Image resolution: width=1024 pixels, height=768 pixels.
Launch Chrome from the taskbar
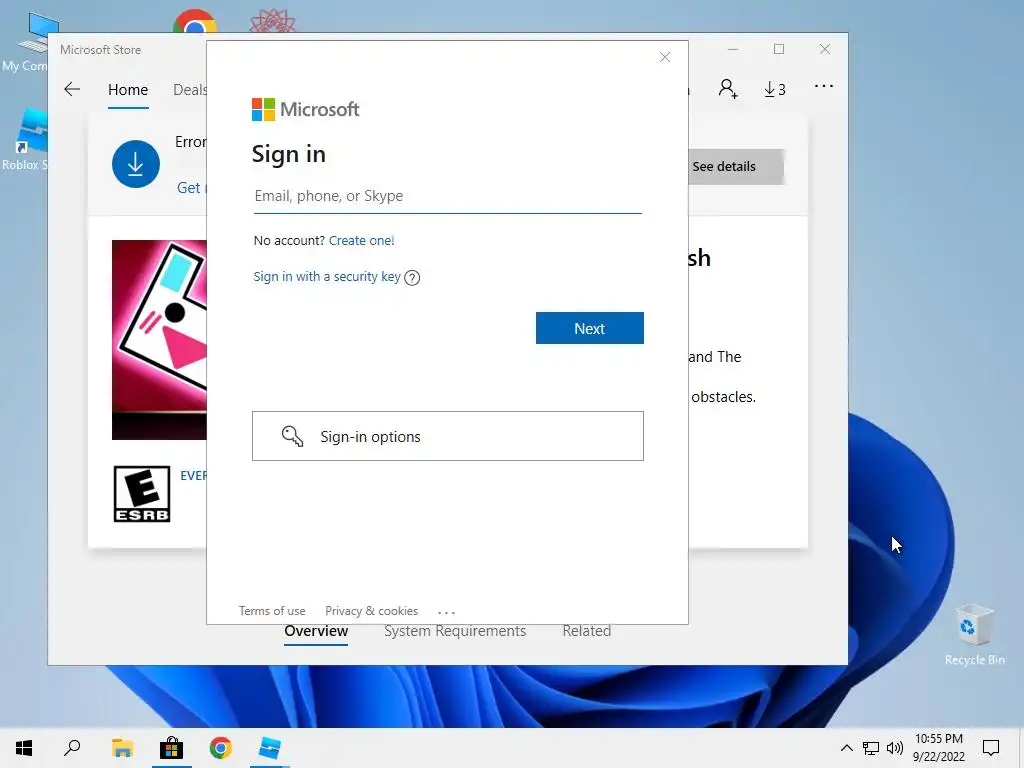tap(221, 748)
